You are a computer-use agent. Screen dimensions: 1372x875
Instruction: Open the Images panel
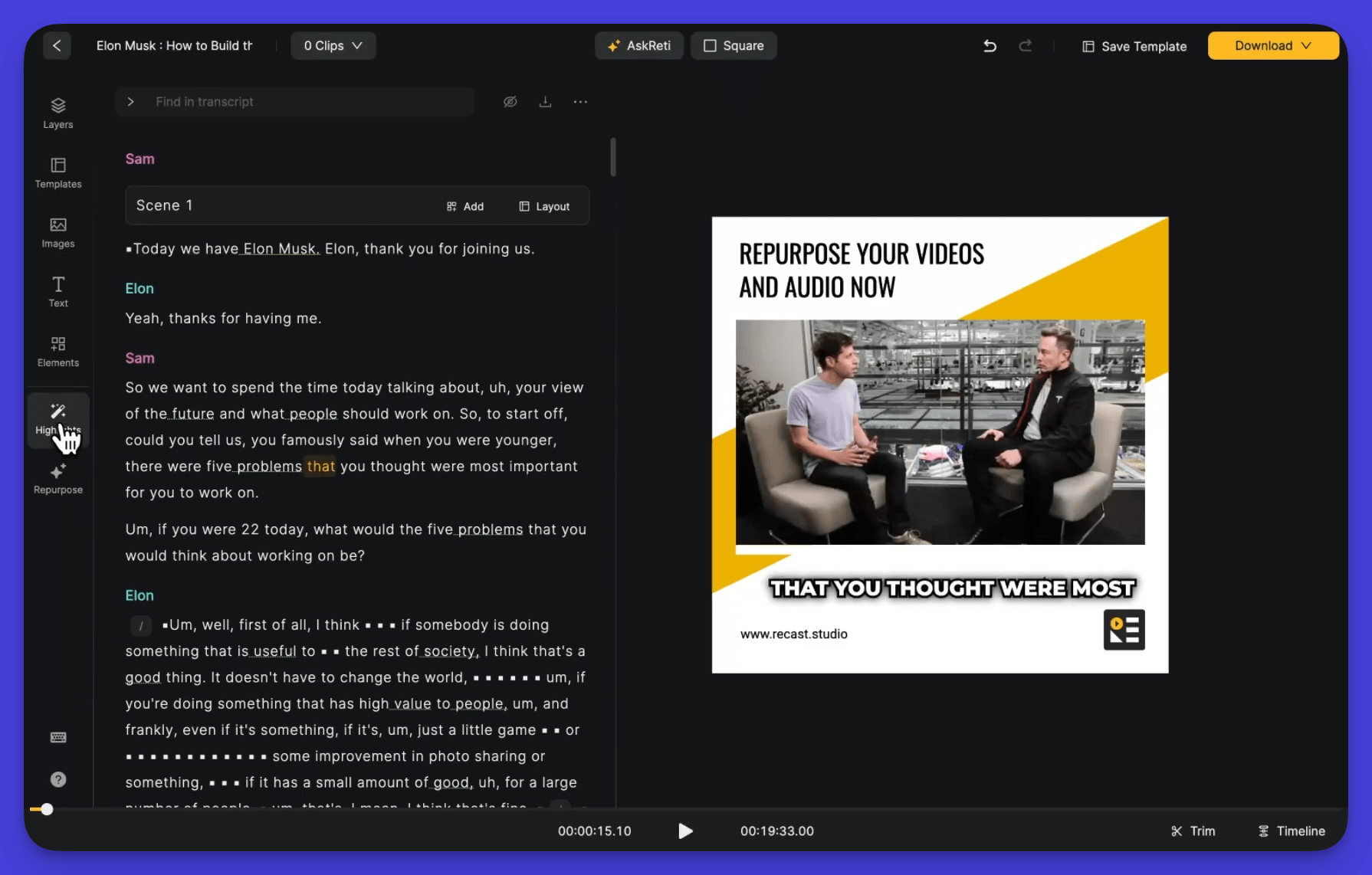tap(58, 232)
